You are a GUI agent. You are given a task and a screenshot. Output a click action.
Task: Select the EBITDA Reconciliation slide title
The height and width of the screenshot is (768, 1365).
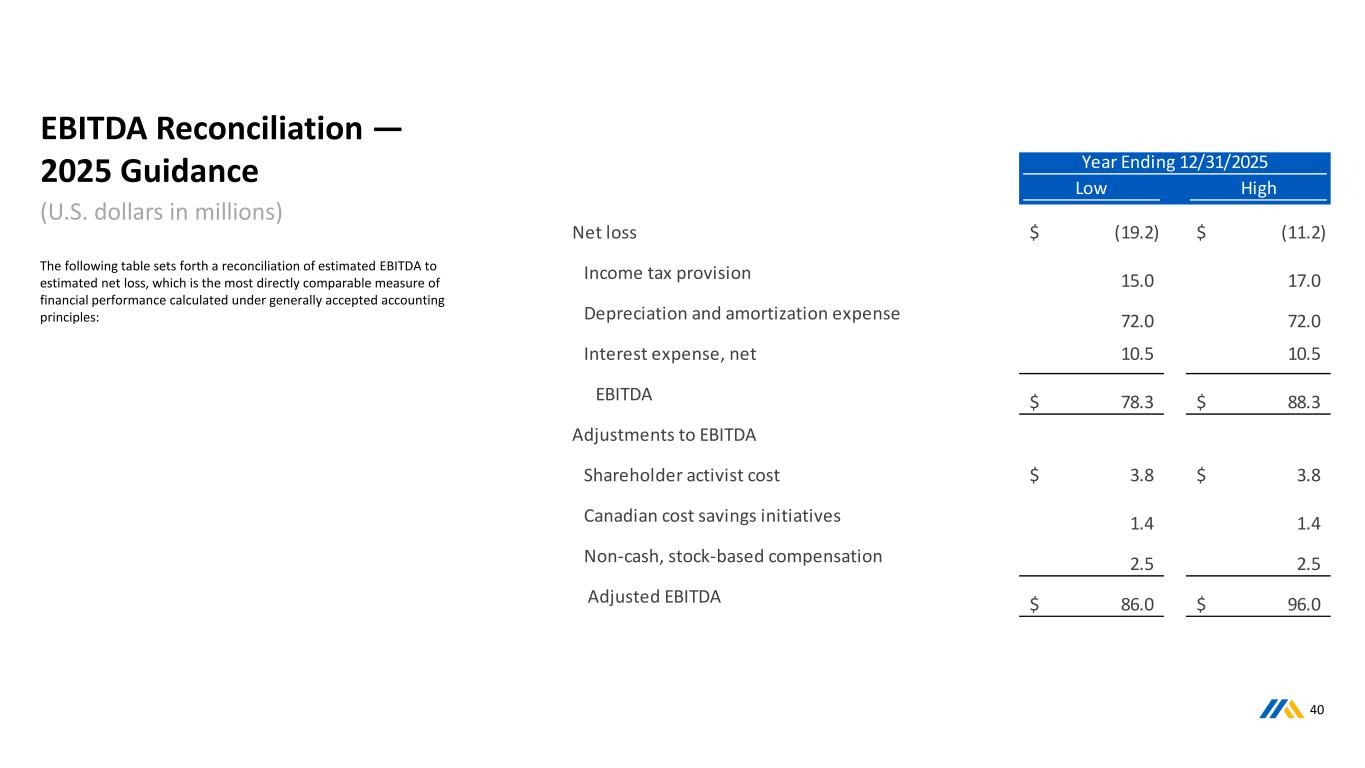pos(221,149)
